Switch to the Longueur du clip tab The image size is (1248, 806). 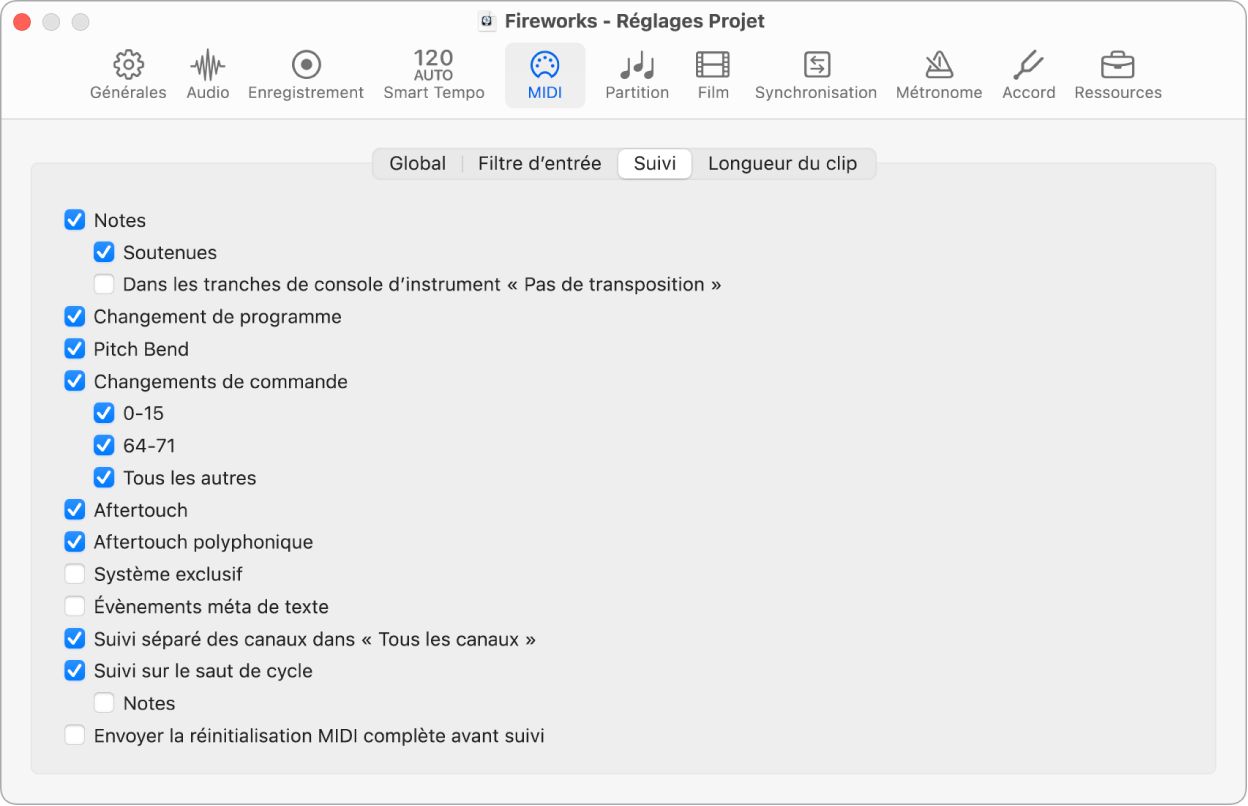[783, 164]
